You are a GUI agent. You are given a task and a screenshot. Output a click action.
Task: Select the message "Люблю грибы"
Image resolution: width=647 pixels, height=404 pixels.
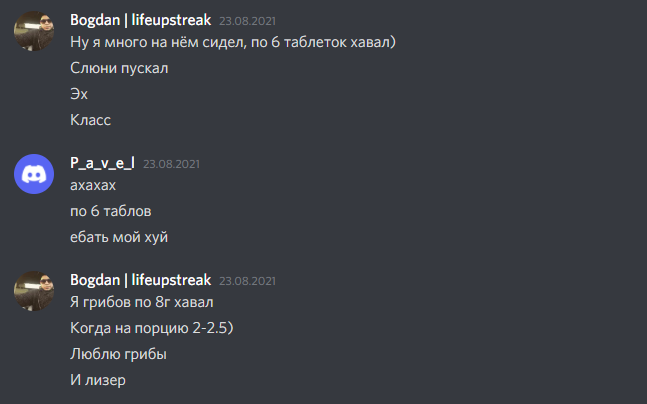point(118,354)
